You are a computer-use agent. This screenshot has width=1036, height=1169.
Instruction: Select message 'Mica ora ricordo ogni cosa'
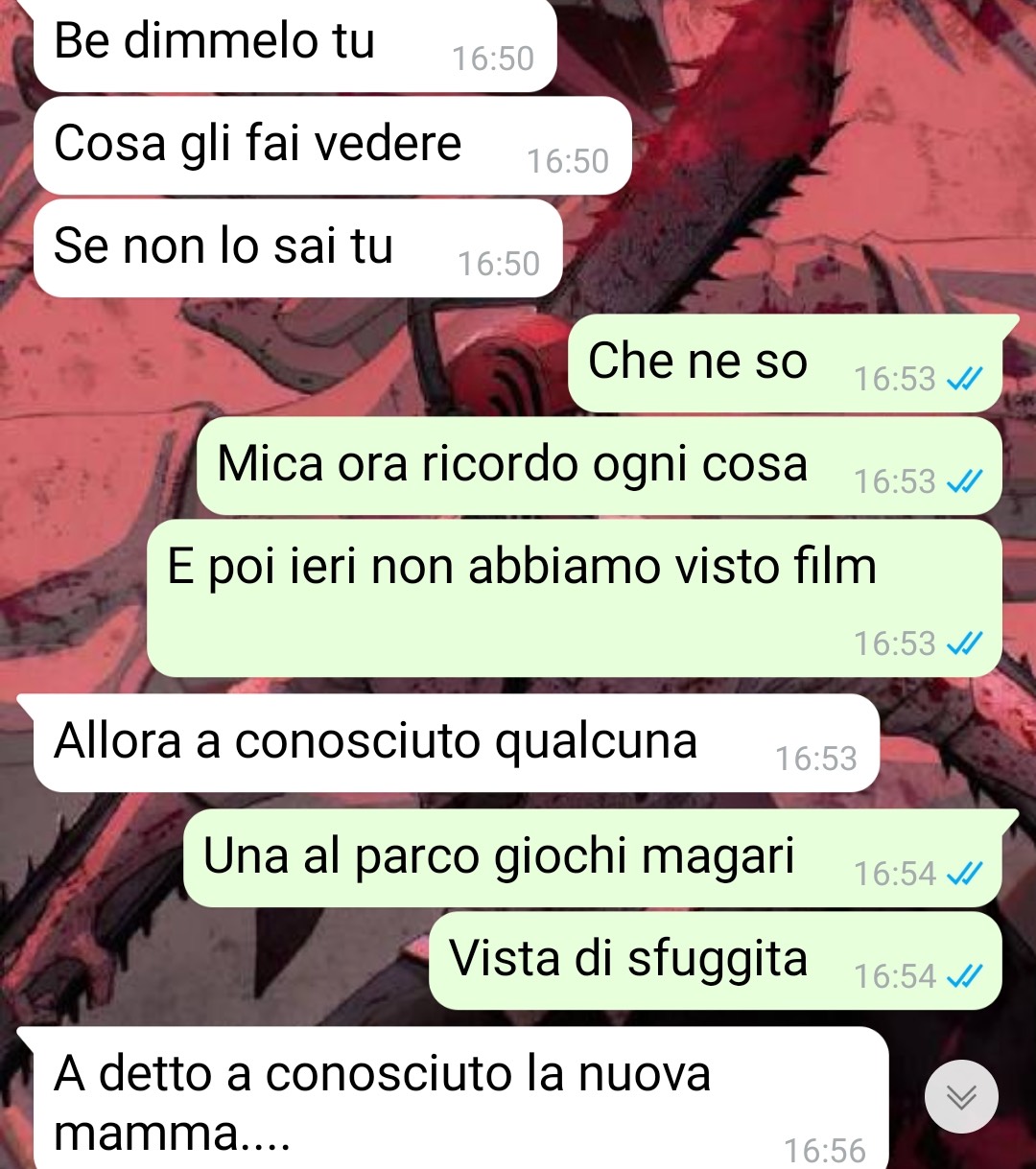(x=600, y=466)
